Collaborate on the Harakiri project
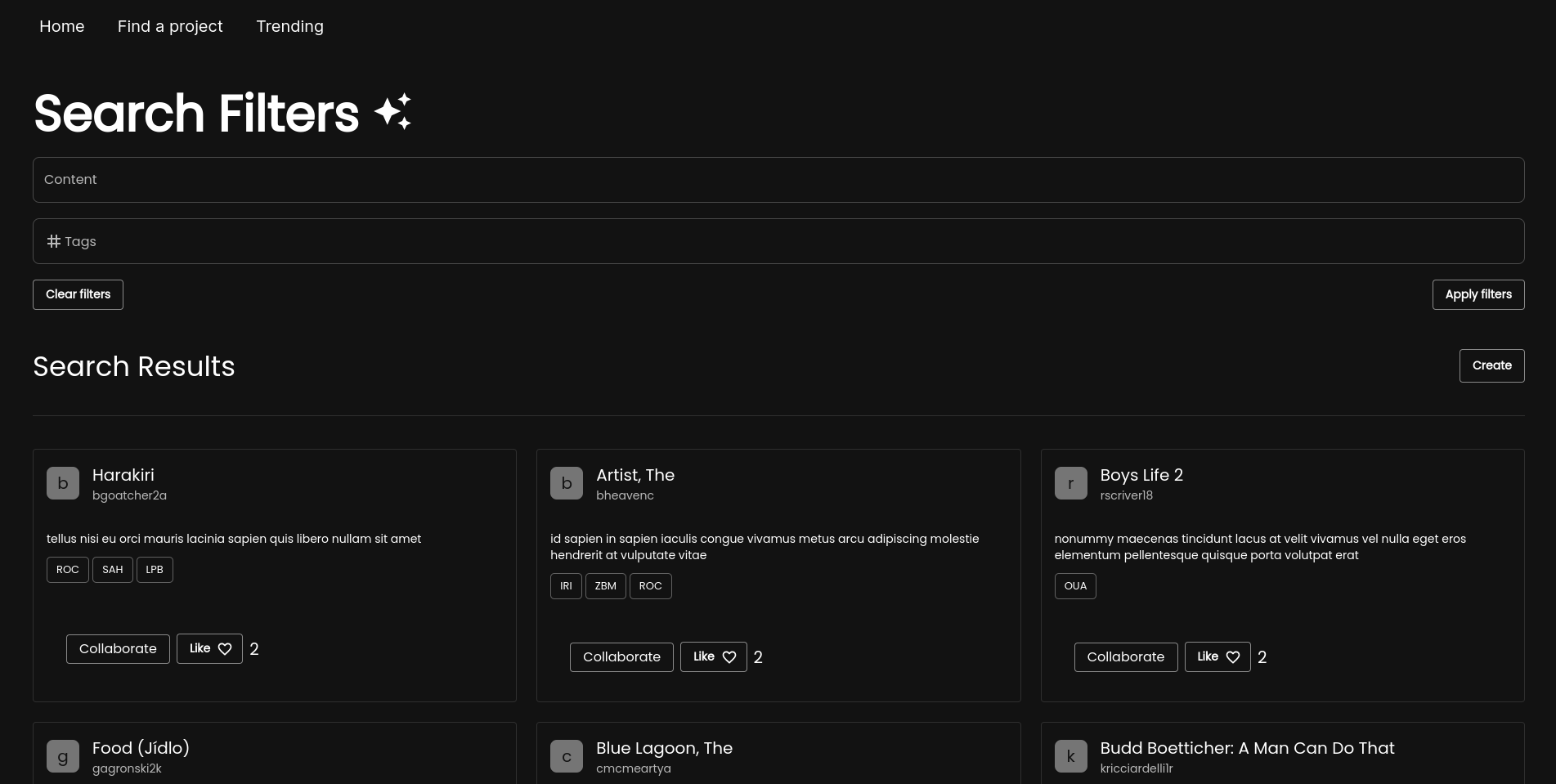1556x784 pixels. point(118,649)
